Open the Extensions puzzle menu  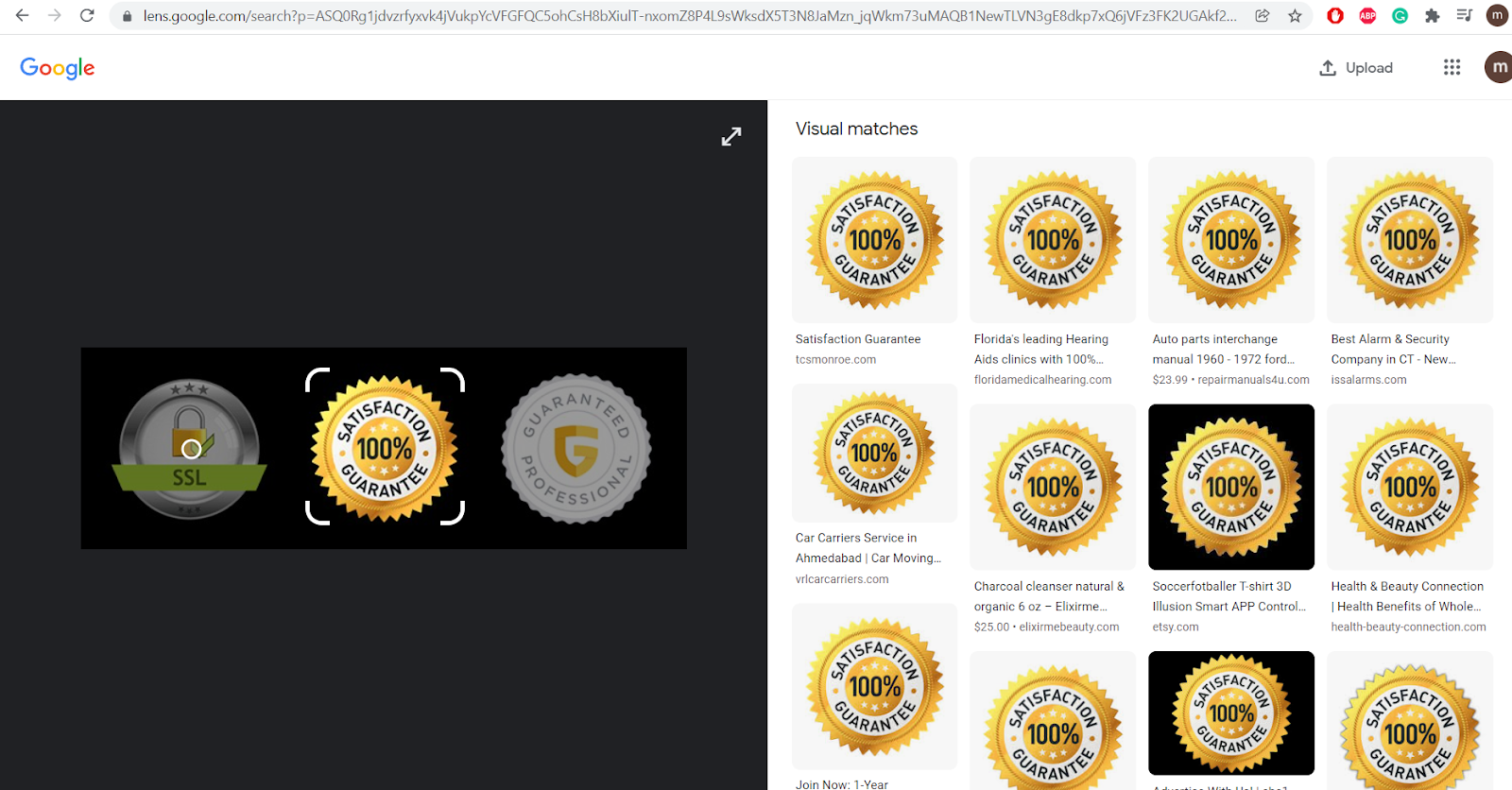(x=1432, y=16)
